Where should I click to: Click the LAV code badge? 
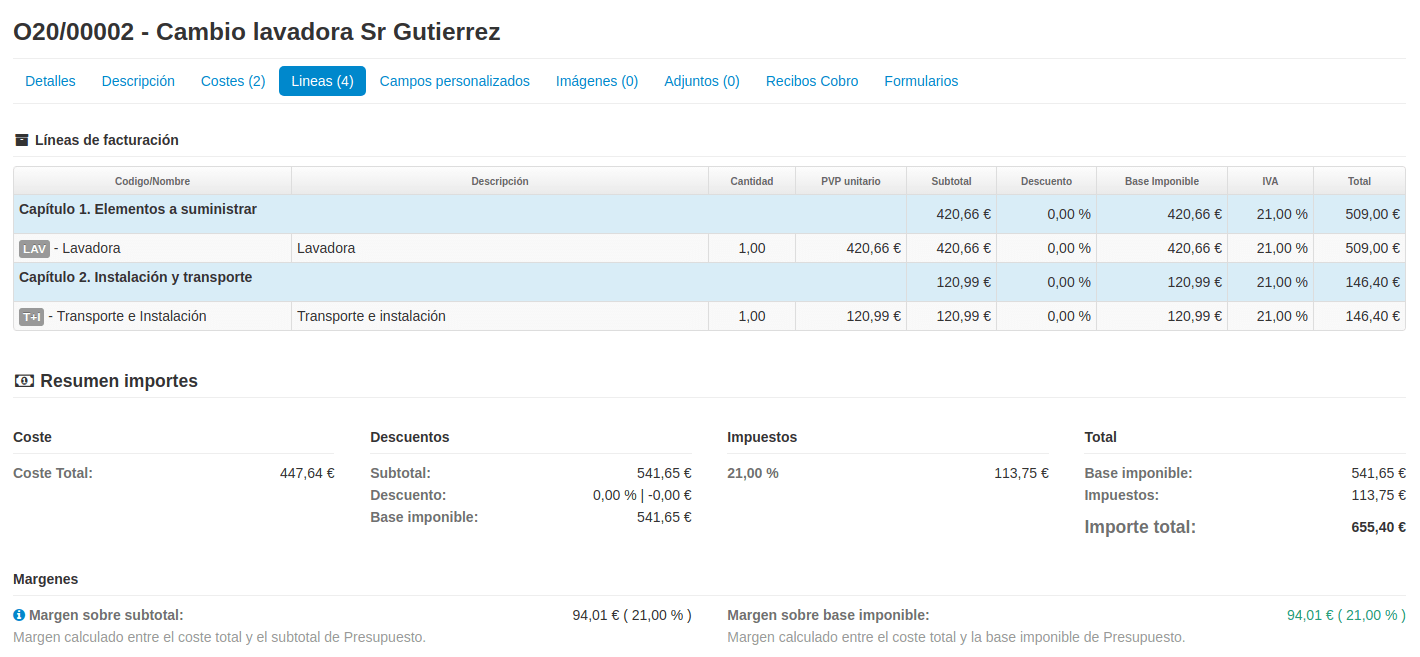34,249
